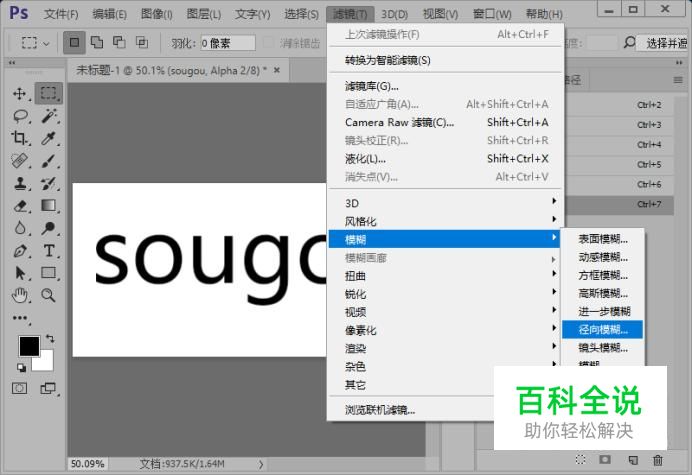692x475 pixels.
Task: Select the Brush tool
Action: click(x=49, y=161)
